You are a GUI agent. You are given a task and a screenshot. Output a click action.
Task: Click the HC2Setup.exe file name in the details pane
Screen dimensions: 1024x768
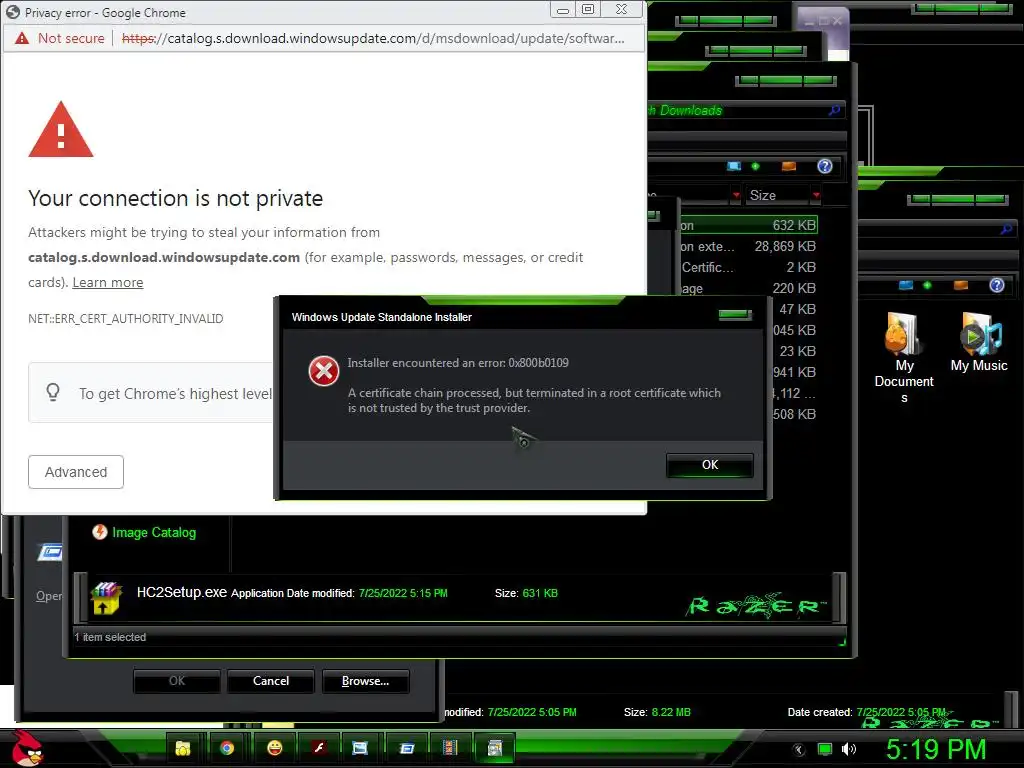182,592
